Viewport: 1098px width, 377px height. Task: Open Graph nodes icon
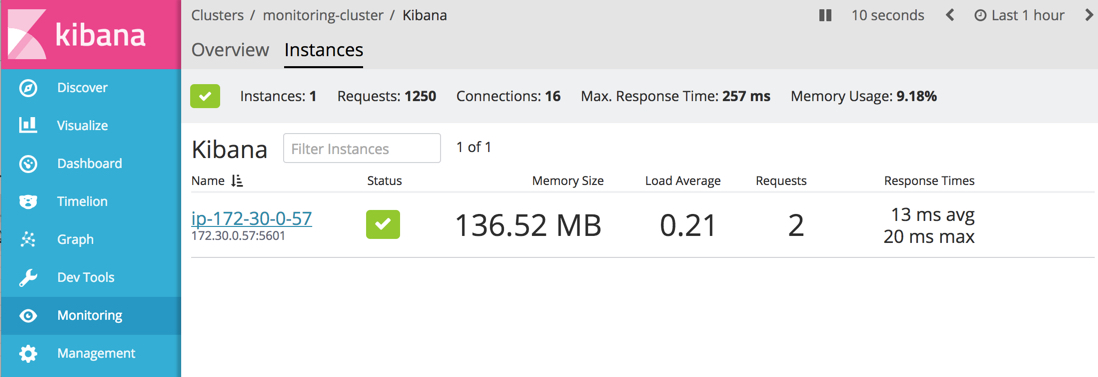pyautogui.click(x=28, y=240)
